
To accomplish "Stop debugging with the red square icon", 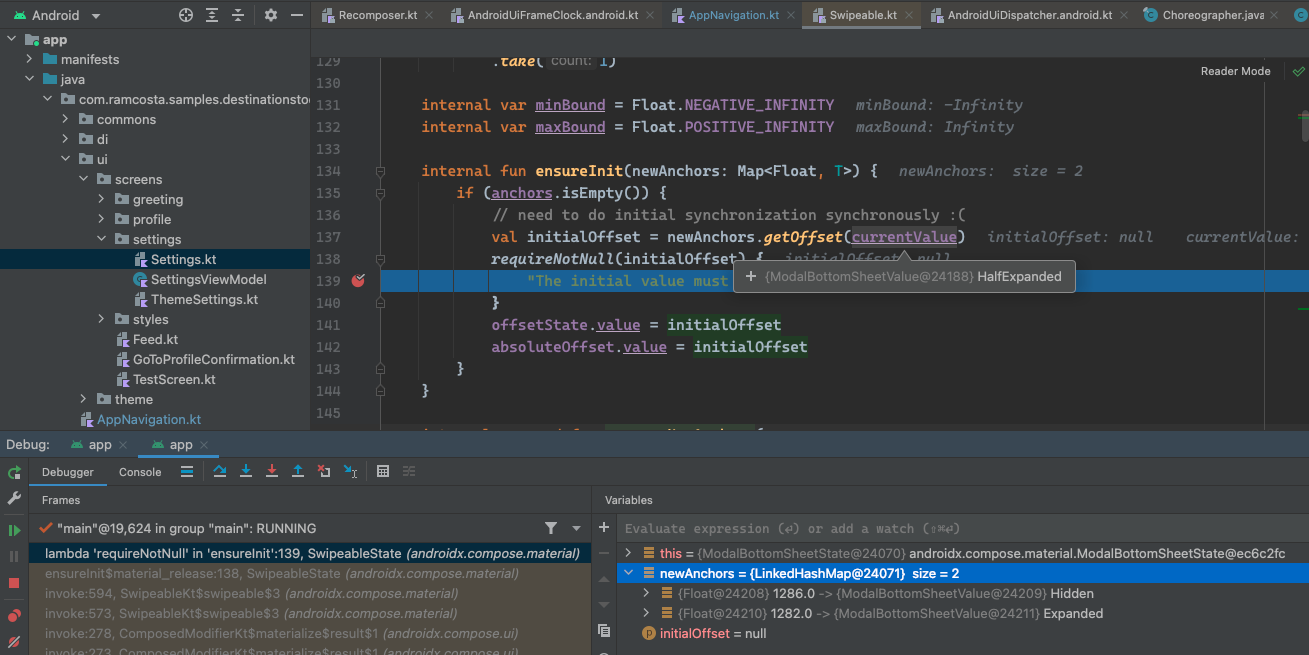I will 14,583.
